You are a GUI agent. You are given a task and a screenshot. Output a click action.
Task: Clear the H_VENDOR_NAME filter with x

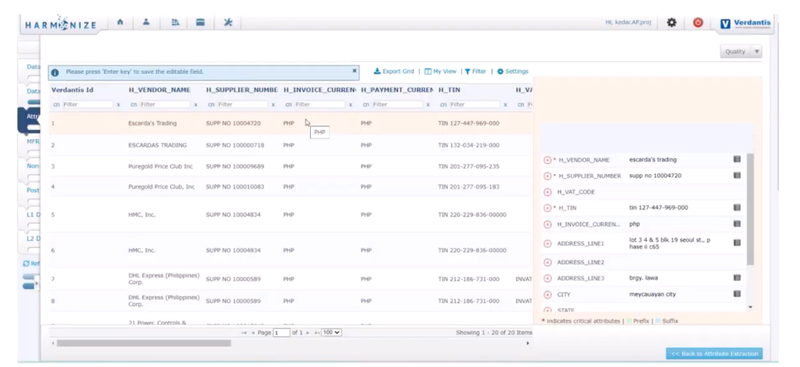coord(195,105)
